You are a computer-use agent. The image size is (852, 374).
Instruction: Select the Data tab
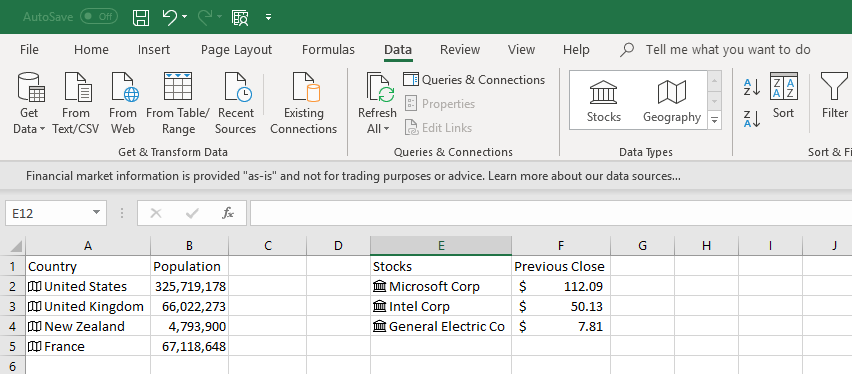[x=398, y=49]
